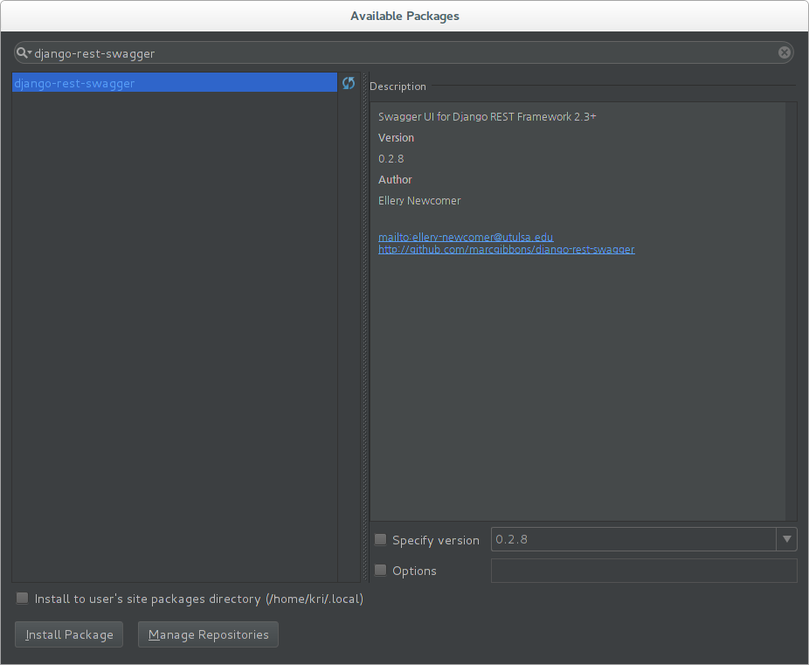Screen dimensions: 809x665
Task: Click the '0.2.8' version text in description
Action: pyautogui.click(x=391, y=159)
